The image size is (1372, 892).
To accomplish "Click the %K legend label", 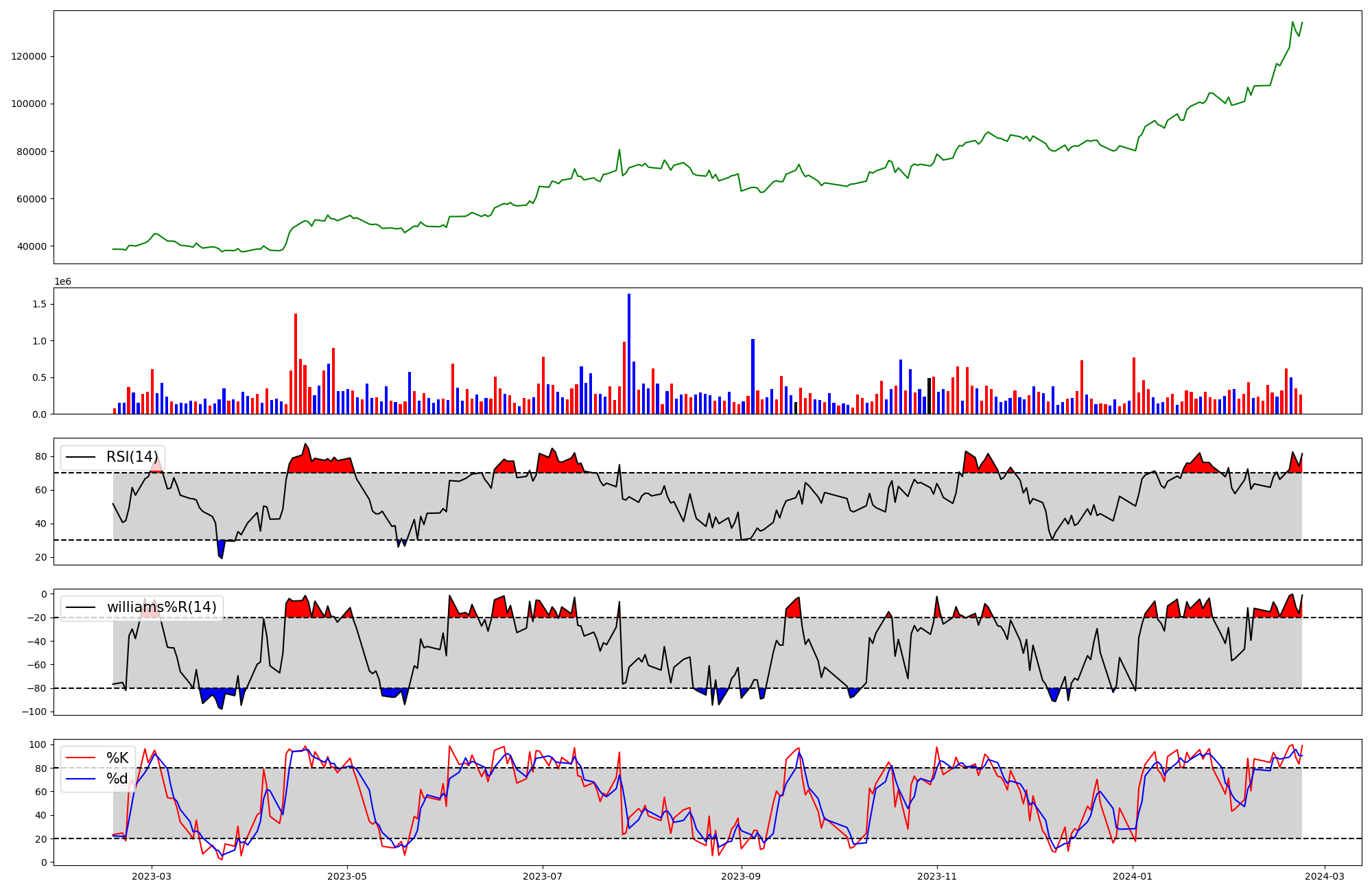I will [x=117, y=758].
